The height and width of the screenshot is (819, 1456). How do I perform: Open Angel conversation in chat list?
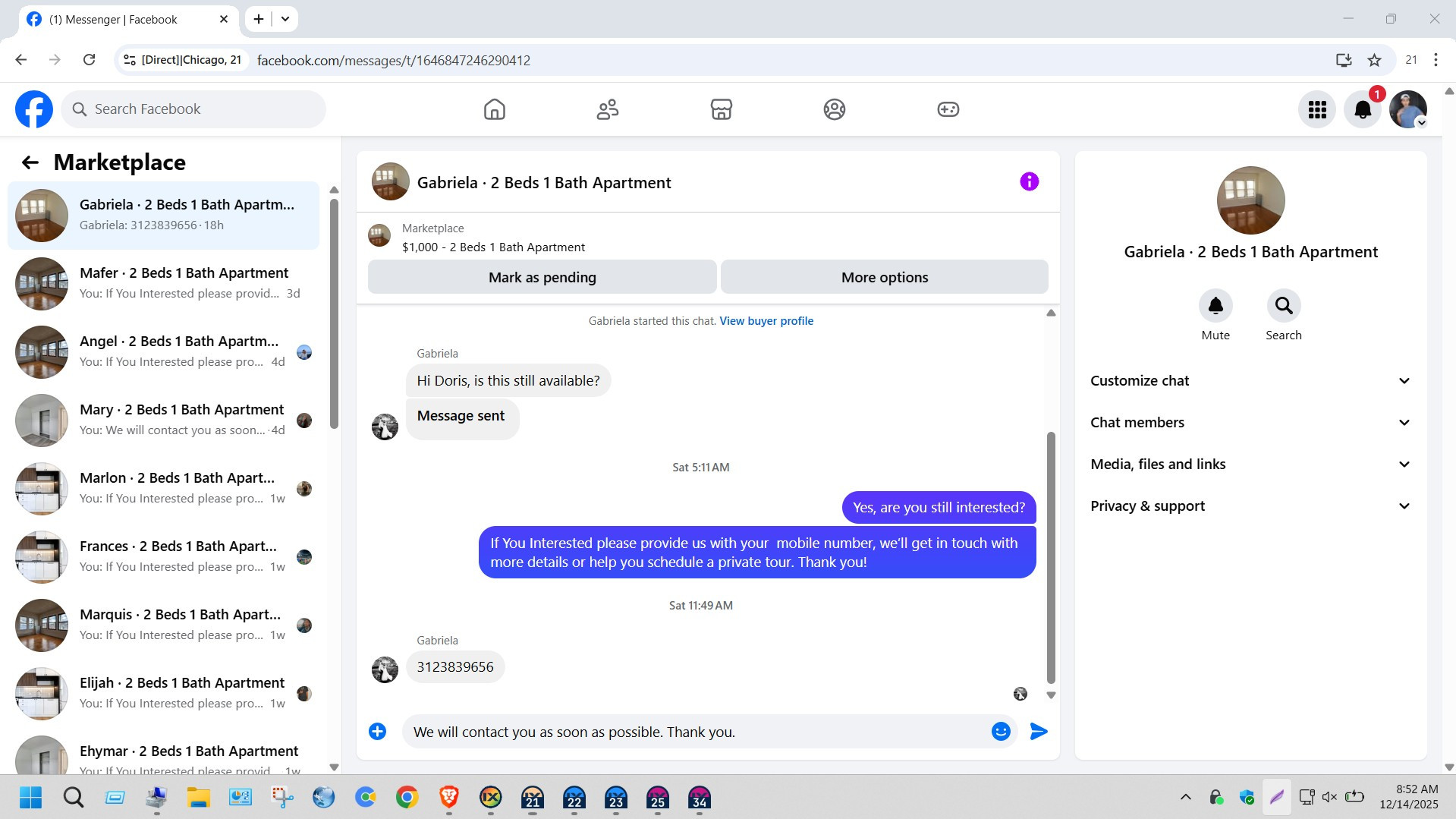tap(163, 352)
